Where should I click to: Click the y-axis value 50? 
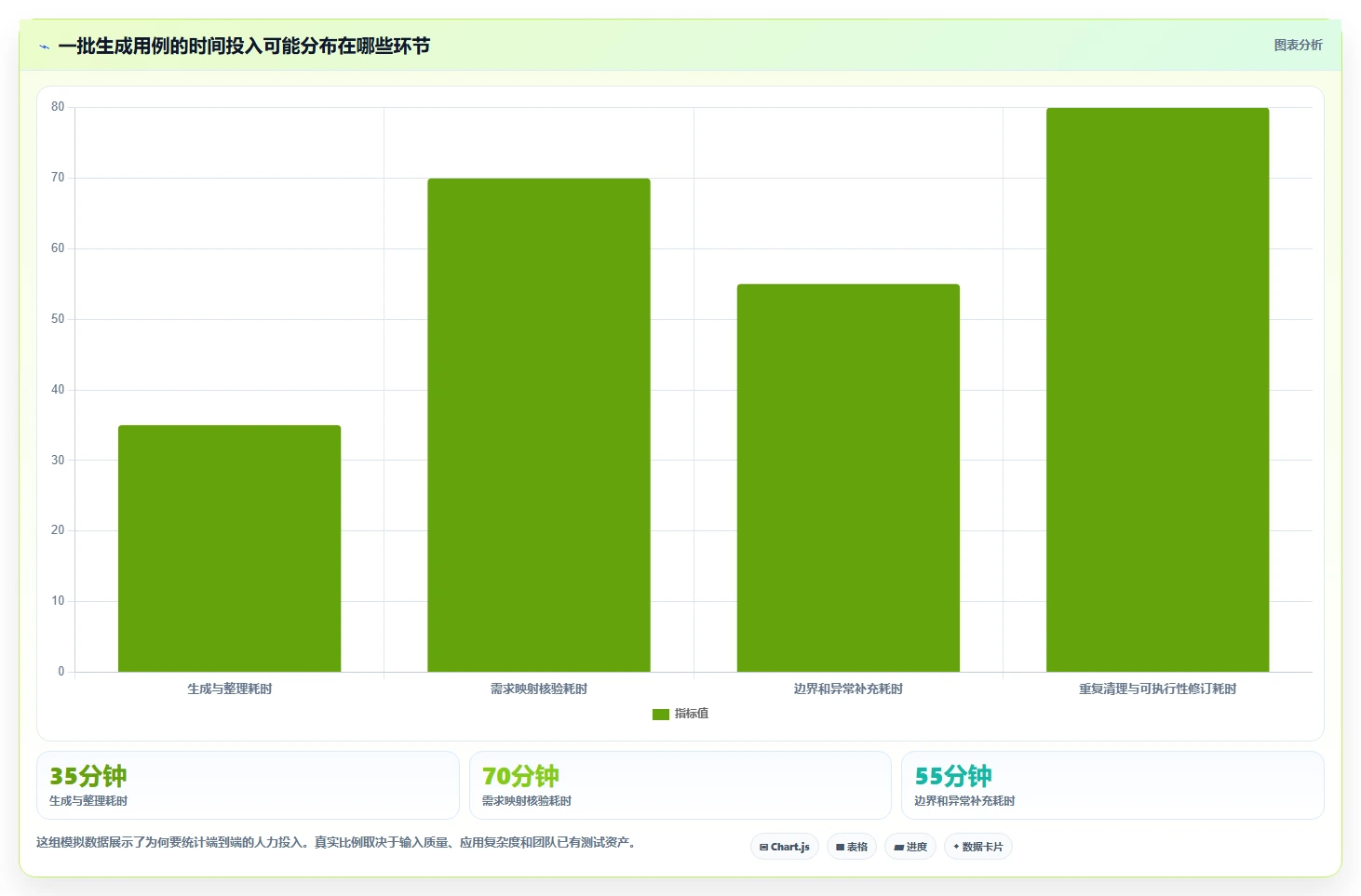coord(58,319)
